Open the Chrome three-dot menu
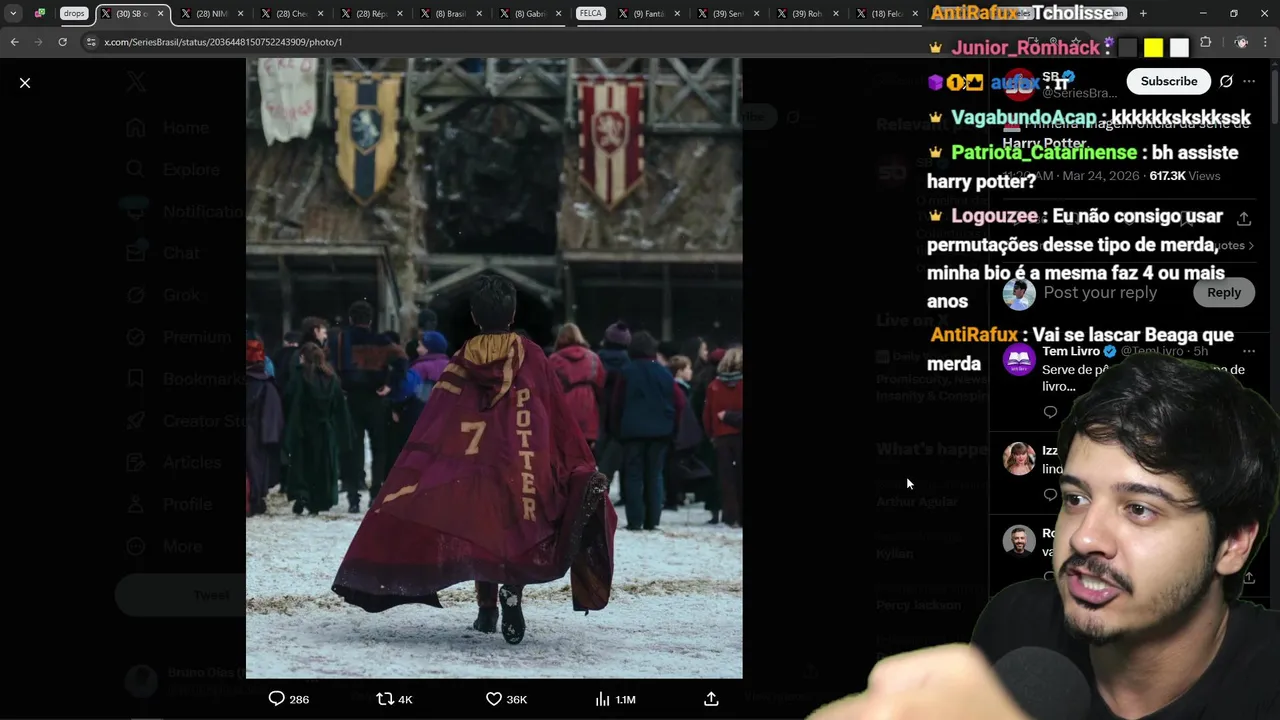The image size is (1280, 720). (x=1267, y=43)
